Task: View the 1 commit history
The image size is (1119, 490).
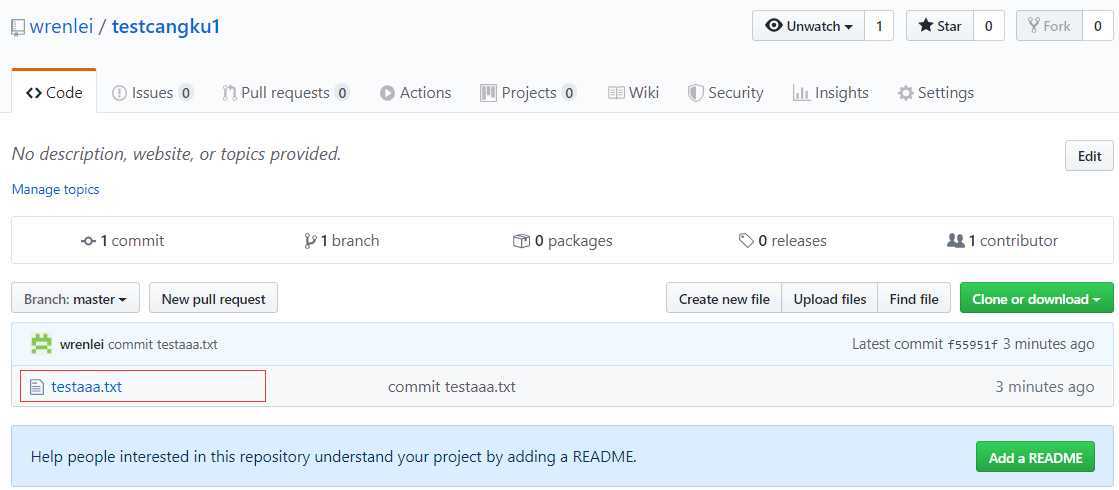Action: pos(123,241)
